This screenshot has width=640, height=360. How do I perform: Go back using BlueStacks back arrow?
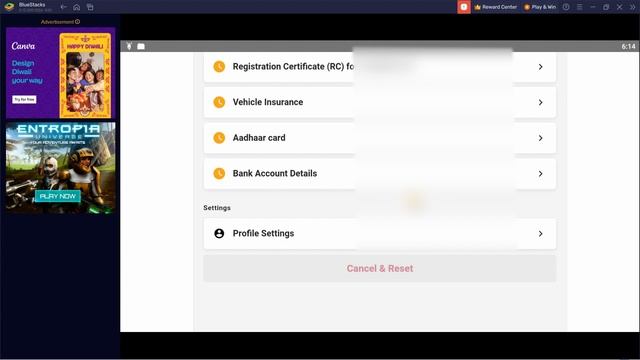click(x=63, y=7)
